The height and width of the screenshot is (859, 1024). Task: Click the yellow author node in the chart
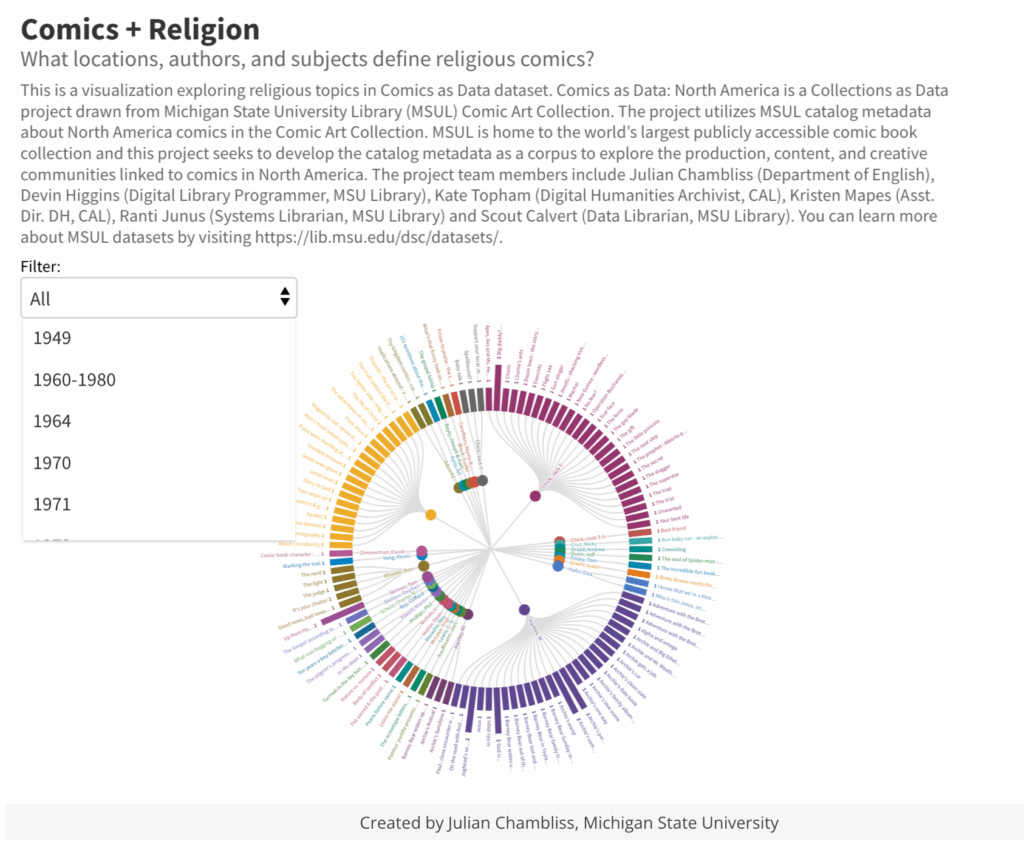pyautogui.click(x=431, y=515)
